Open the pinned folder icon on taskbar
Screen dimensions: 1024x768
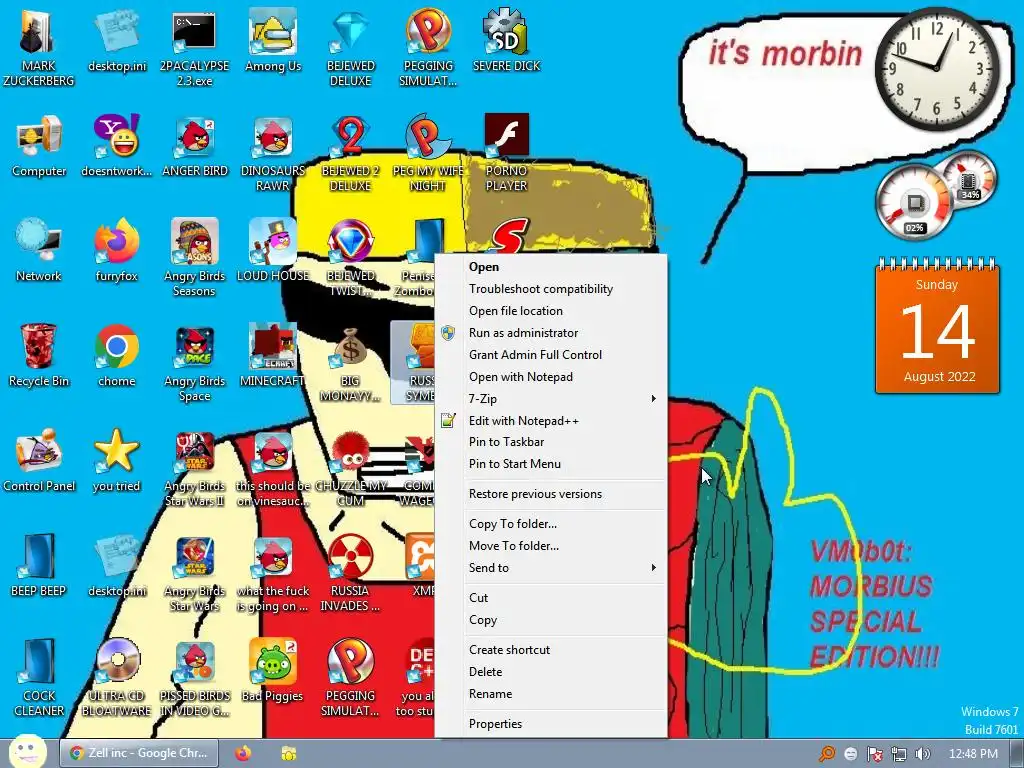point(289,753)
